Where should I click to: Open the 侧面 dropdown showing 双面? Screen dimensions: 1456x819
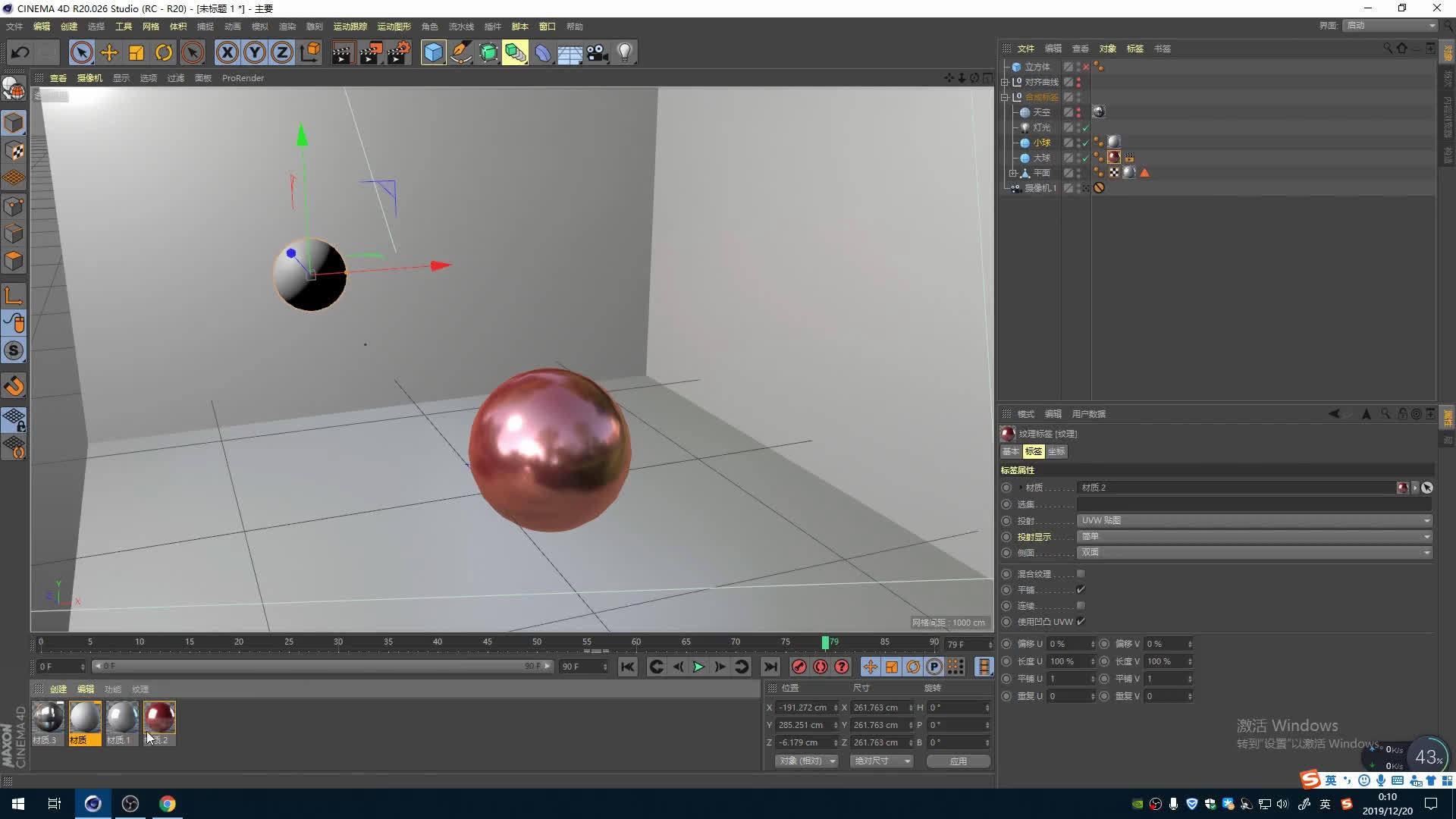[x=1254, y=552]
